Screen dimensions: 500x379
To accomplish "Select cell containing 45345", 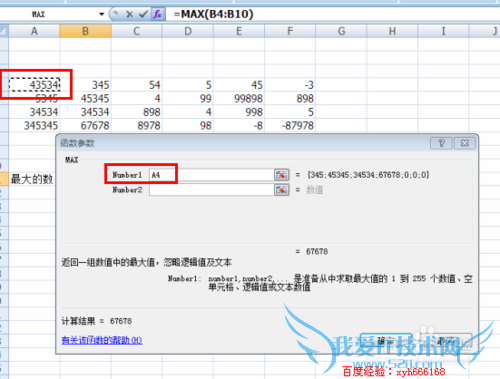I will click(x=85, y=98).
